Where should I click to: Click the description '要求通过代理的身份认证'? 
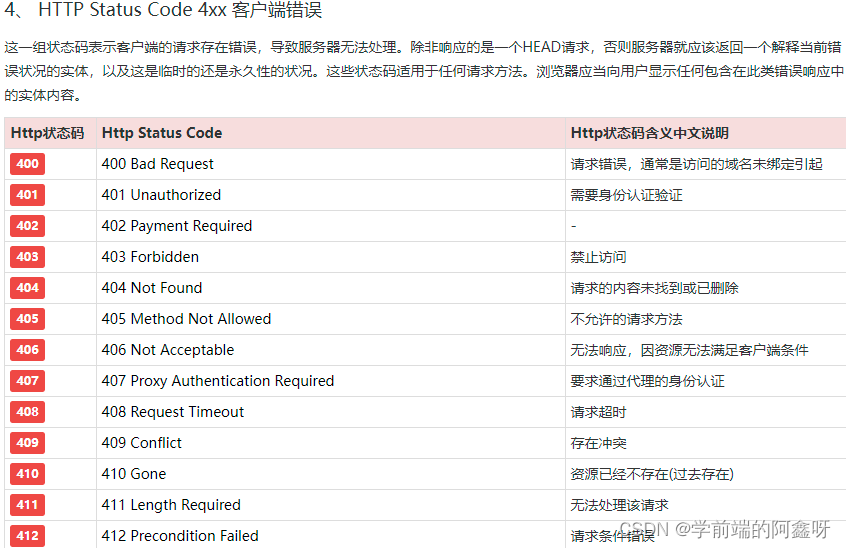(x=647, y=381)
